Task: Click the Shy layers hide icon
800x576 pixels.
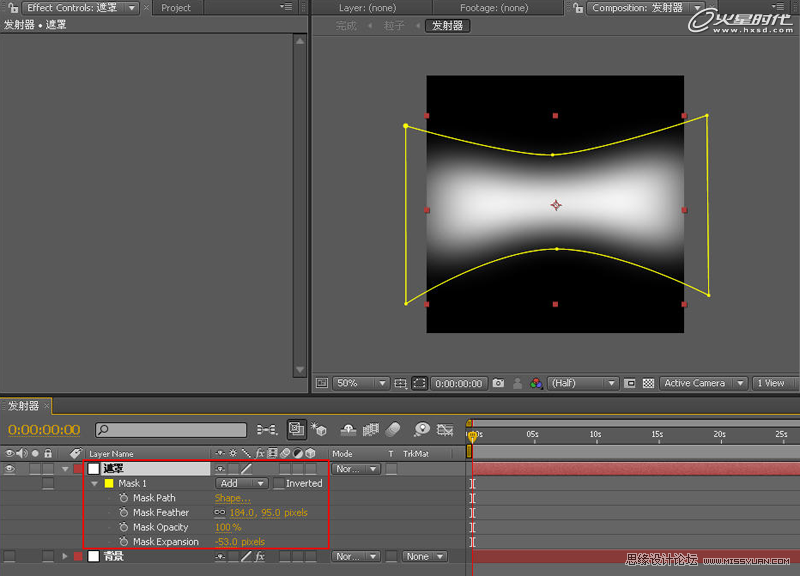Action: [348, 430]
